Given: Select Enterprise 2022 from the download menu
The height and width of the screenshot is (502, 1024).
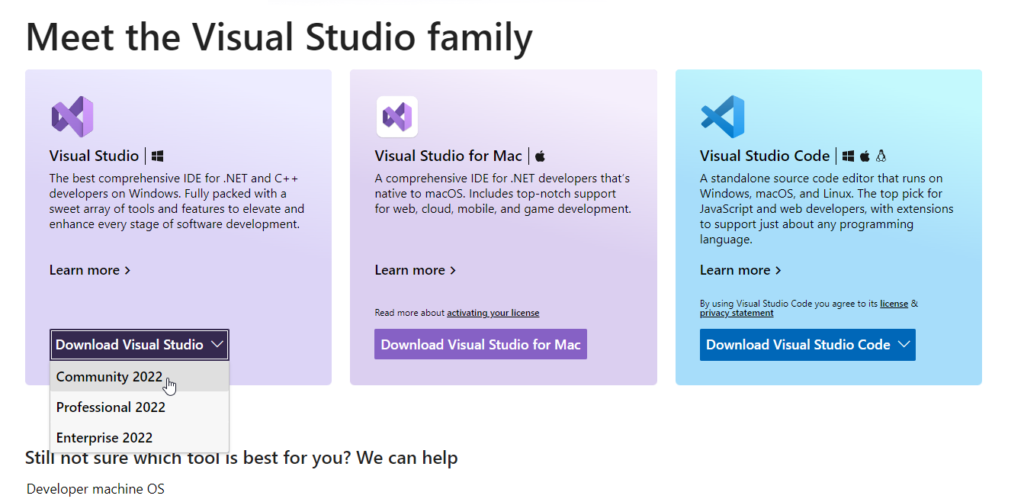Looking at the screenshot, I should [140, 437].
